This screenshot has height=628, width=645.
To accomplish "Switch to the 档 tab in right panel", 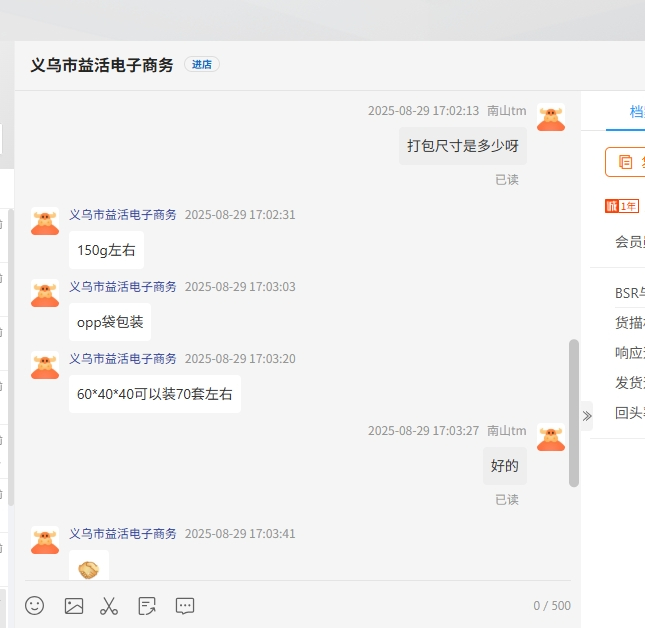I will [636, 111].
